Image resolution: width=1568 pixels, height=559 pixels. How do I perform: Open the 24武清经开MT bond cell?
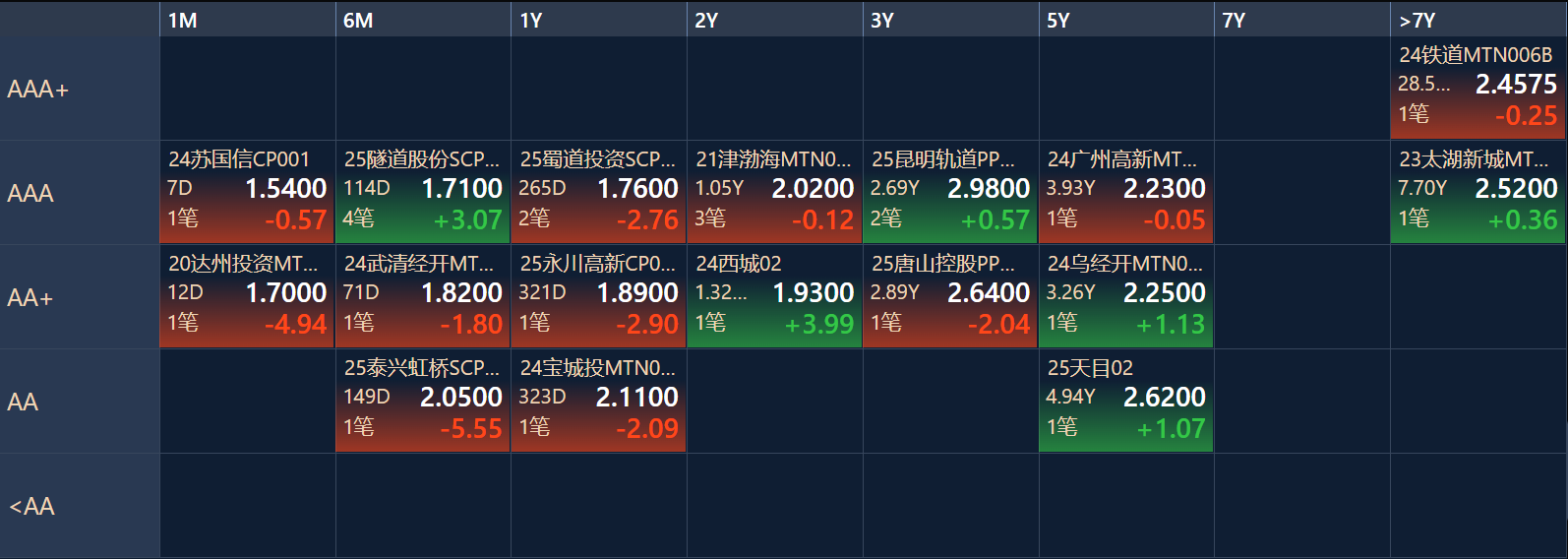[423, 297]
